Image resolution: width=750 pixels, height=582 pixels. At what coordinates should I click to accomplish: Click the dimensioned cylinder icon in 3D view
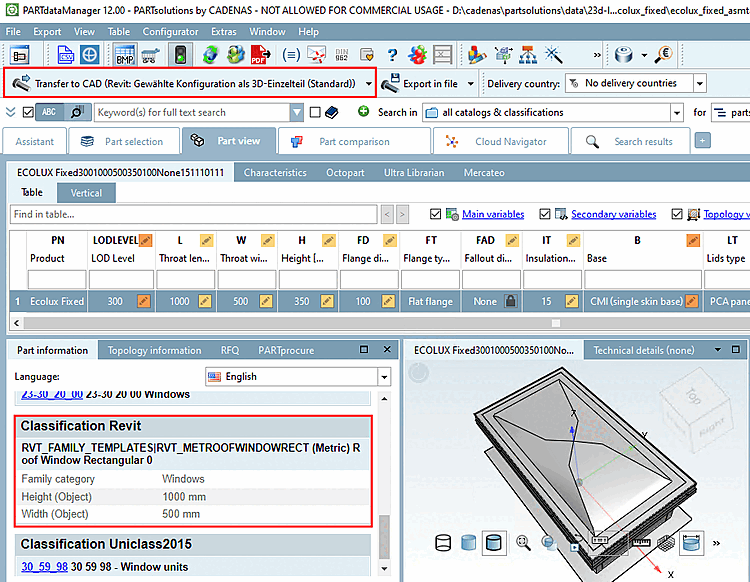point(691,543)
